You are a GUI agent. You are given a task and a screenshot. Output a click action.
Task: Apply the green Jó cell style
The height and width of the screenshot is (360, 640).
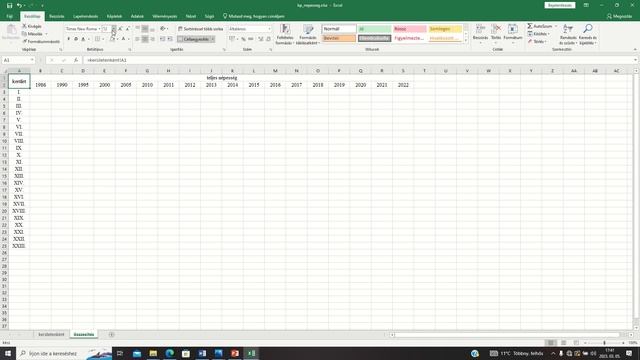(374, 29)
